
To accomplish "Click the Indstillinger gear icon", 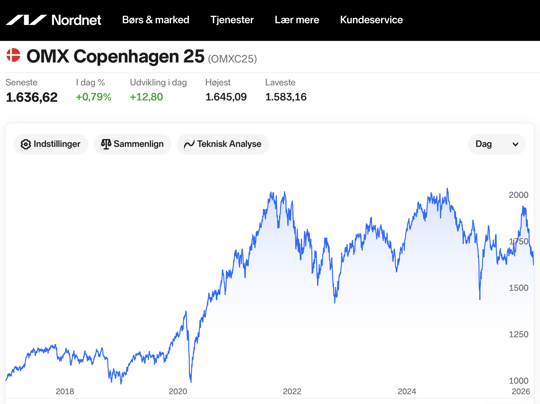I will pyautogui.click(x=25, y=144).
